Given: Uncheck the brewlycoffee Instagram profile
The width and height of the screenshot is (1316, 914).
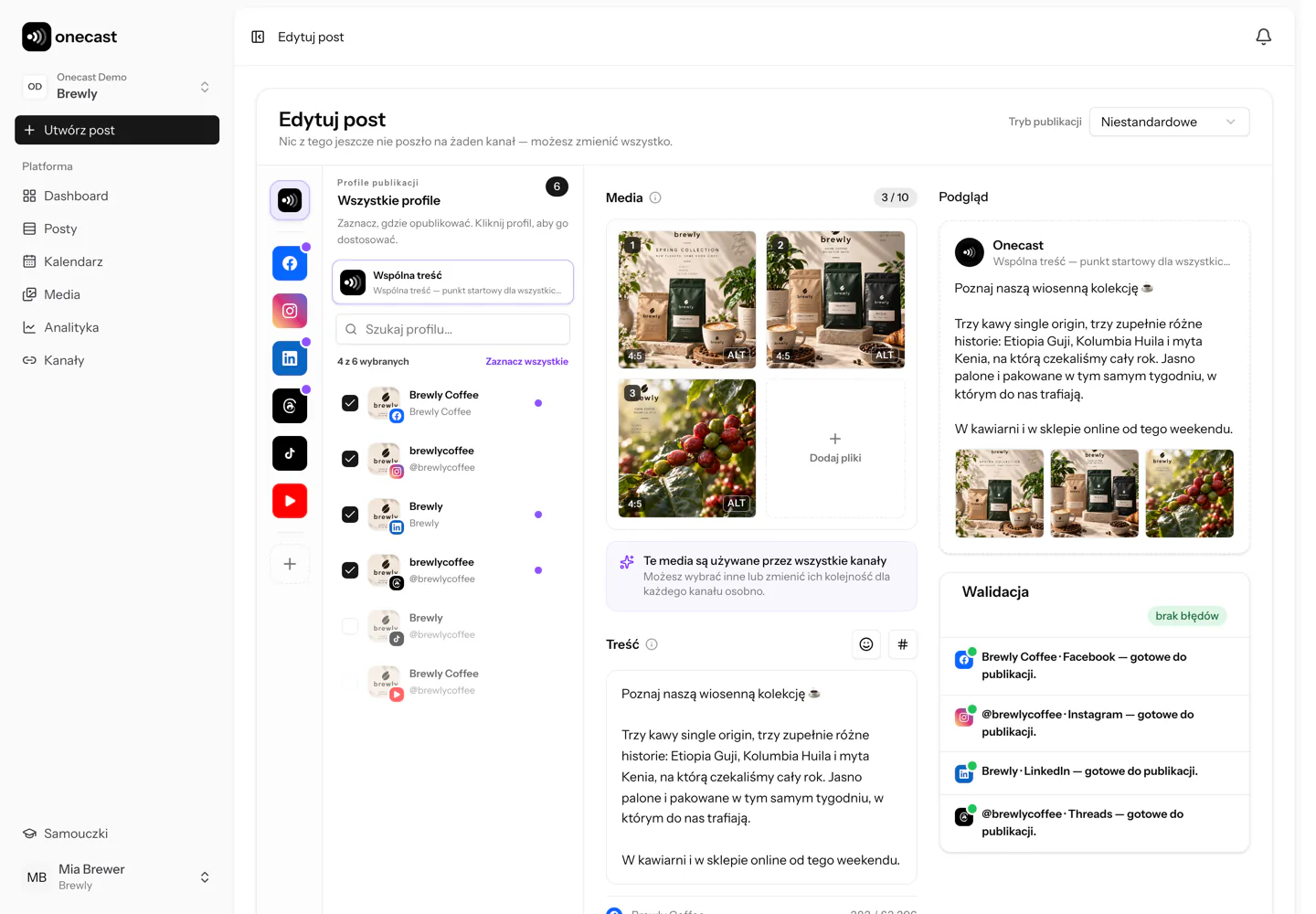Looking at the screenshot, I should click(350, 459).
